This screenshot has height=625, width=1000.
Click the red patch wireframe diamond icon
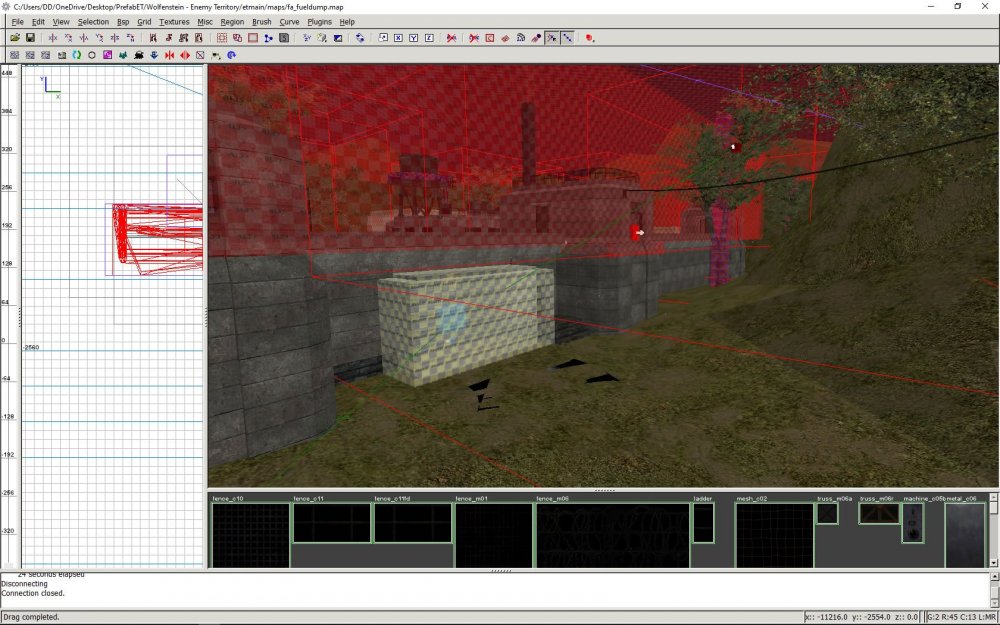(505, 38)
